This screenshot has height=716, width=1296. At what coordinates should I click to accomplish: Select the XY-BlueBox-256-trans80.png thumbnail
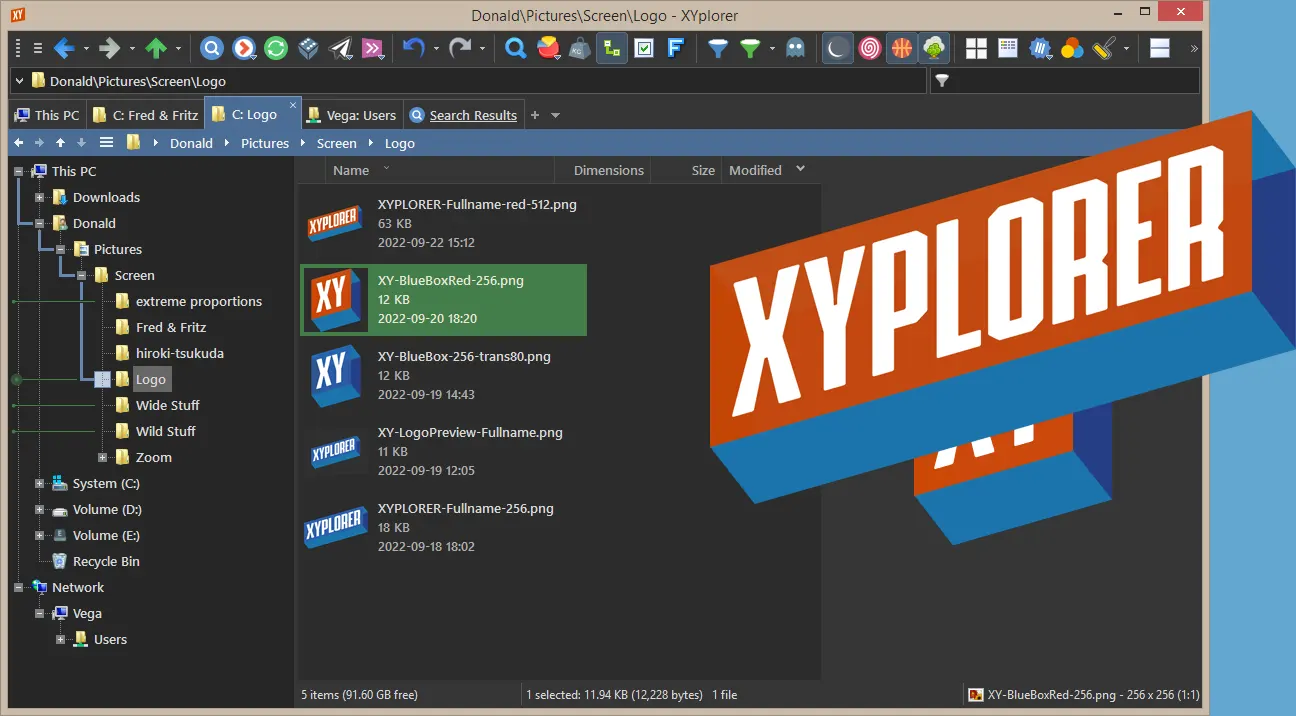pyautogui.click(x=334, y=375)
